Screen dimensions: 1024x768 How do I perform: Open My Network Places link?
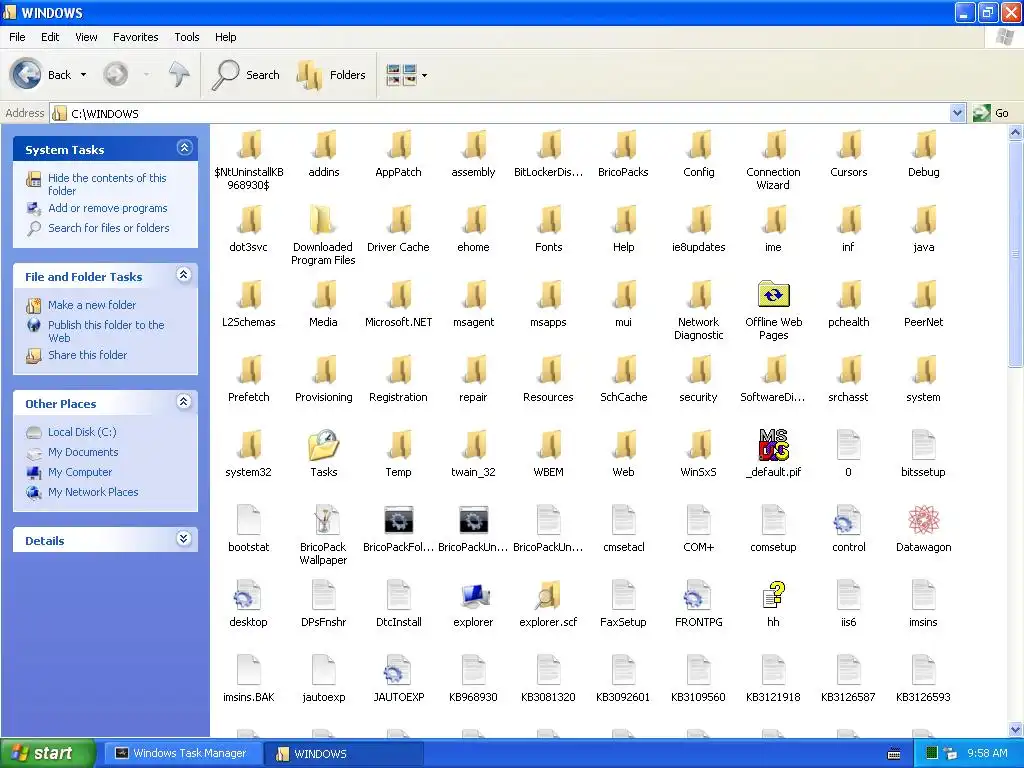pyautogui.click(x=93, y=492)
